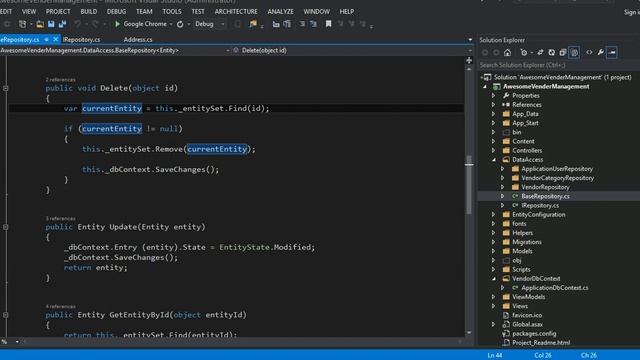Screen dimensions: 640x360
Task: Close the BaseRepository.cs tab
Action: [x=56, y=39]
